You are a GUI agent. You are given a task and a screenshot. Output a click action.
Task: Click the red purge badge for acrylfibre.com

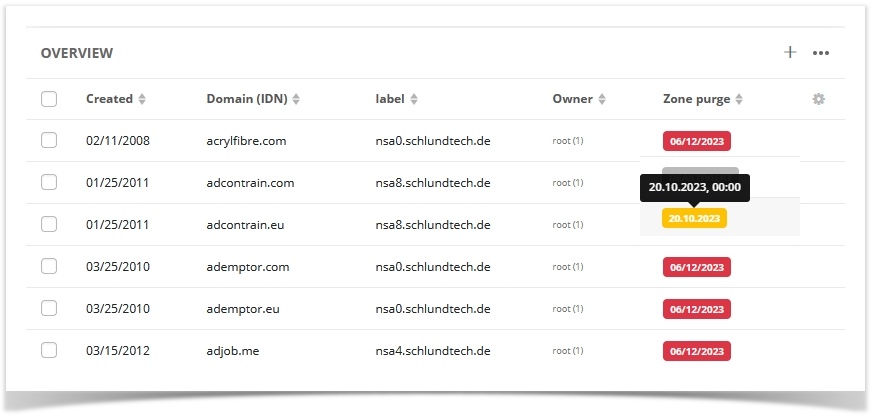click(x=697, y=141)
